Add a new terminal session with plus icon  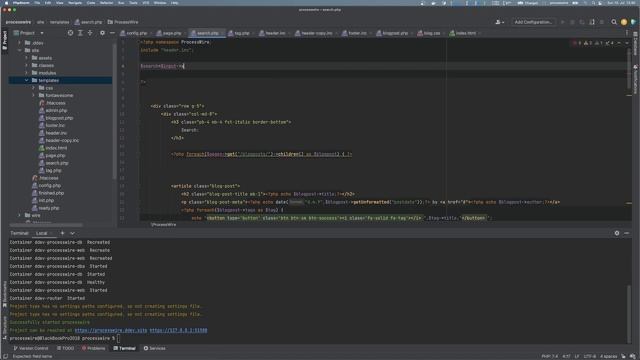pyautogui.click(x=62, y=233)
